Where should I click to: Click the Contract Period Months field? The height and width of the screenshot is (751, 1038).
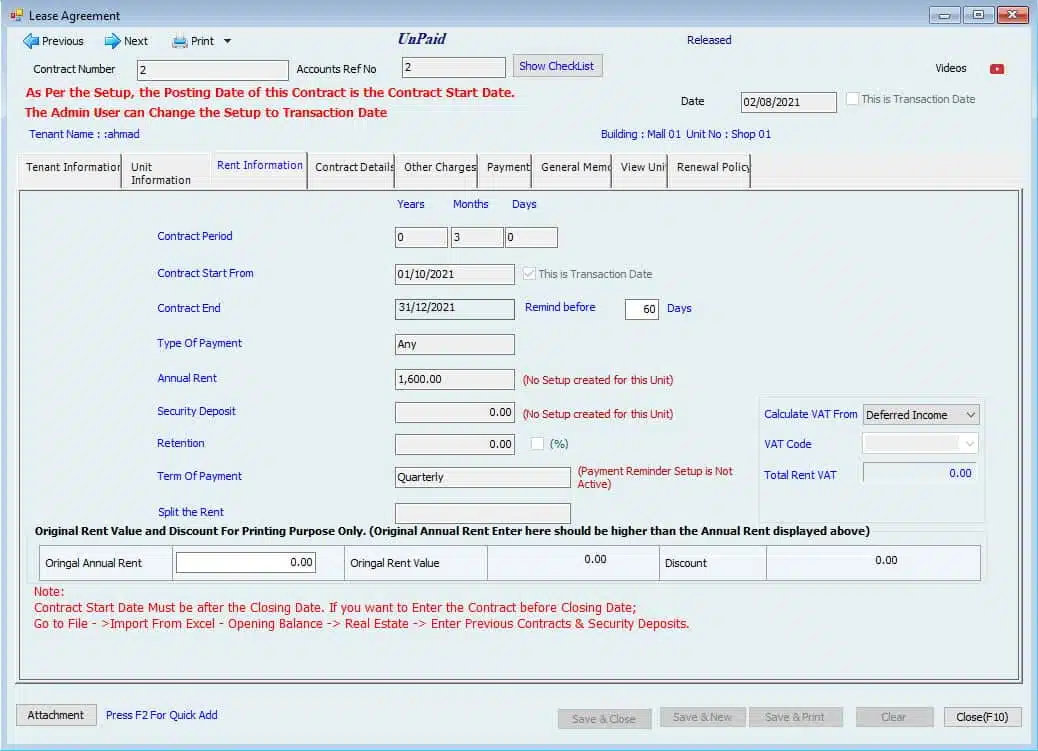[x=477, y=237]
